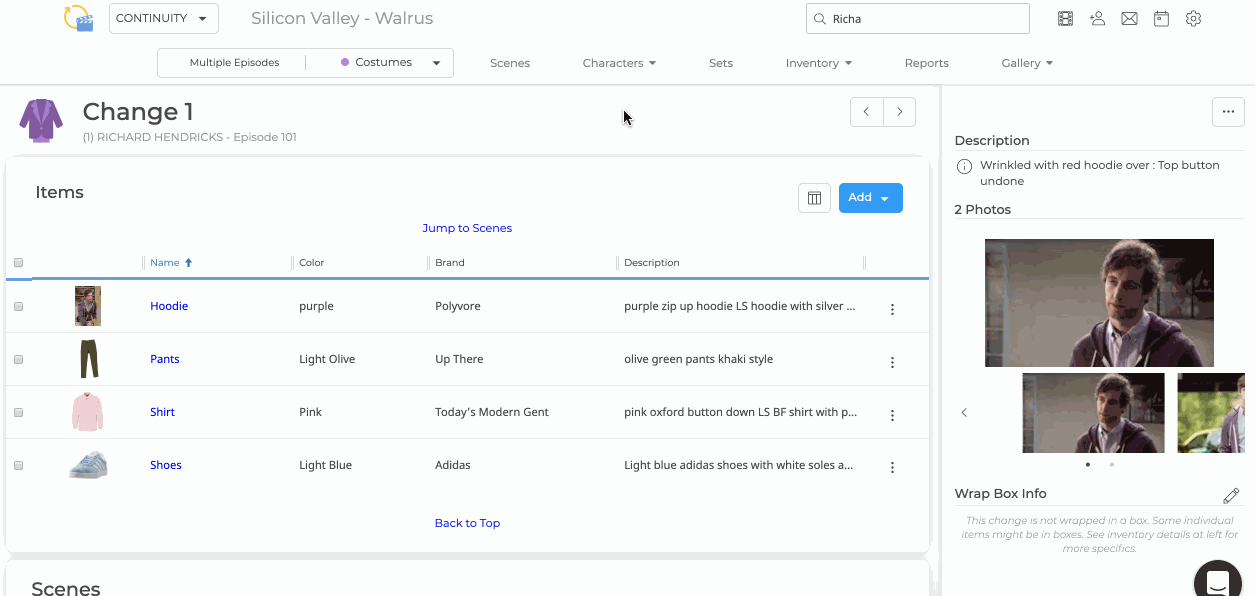
Task: Click the search magnifier icon
Action: pos(820,19)
